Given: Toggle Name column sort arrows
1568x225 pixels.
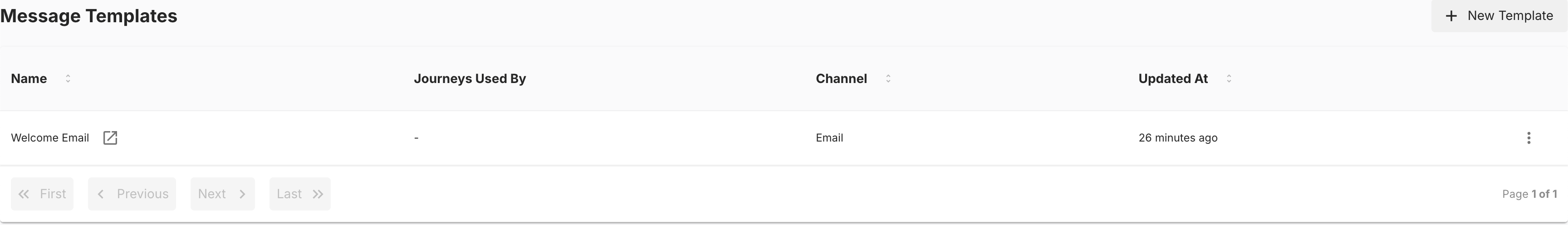Looking at the screenshot, I should pyautogui.click(x=68, y=78).
